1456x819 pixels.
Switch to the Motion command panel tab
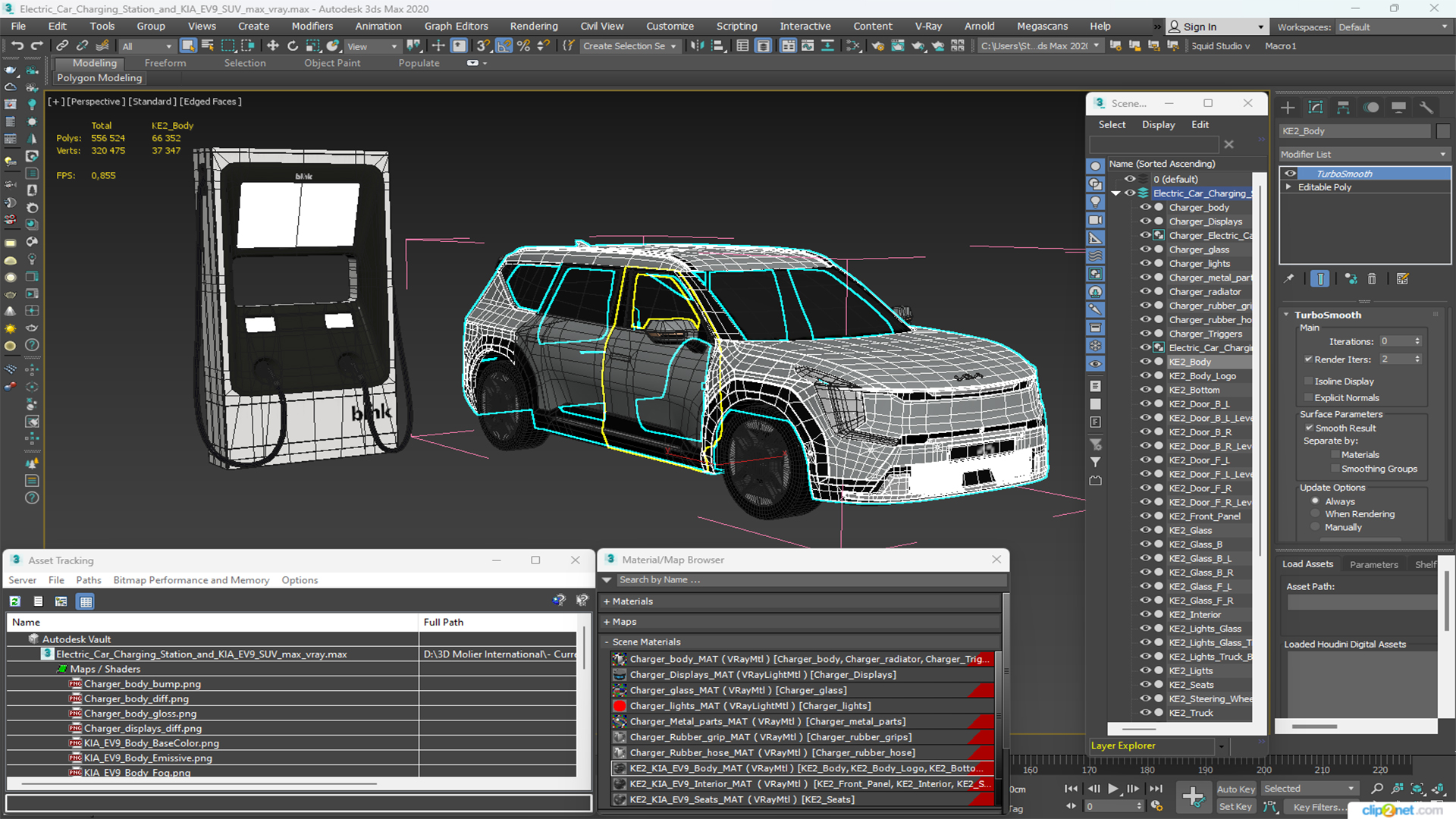[1371, 108]
